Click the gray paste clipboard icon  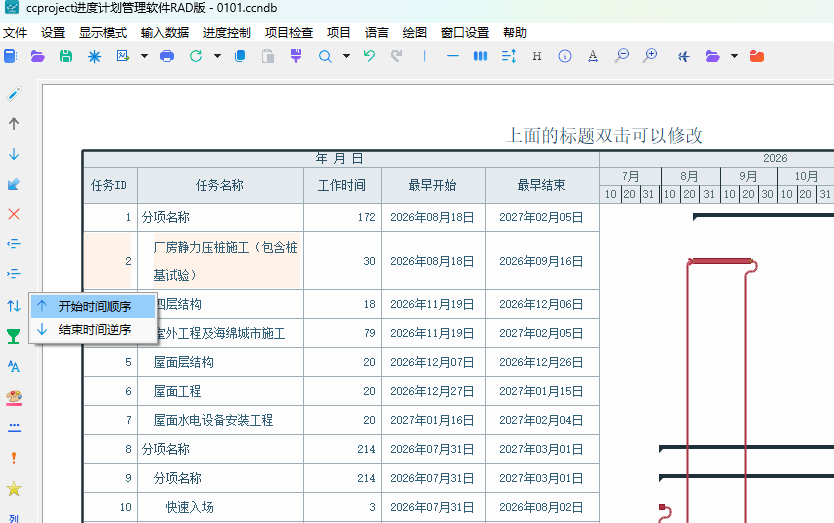pos(268,56)
